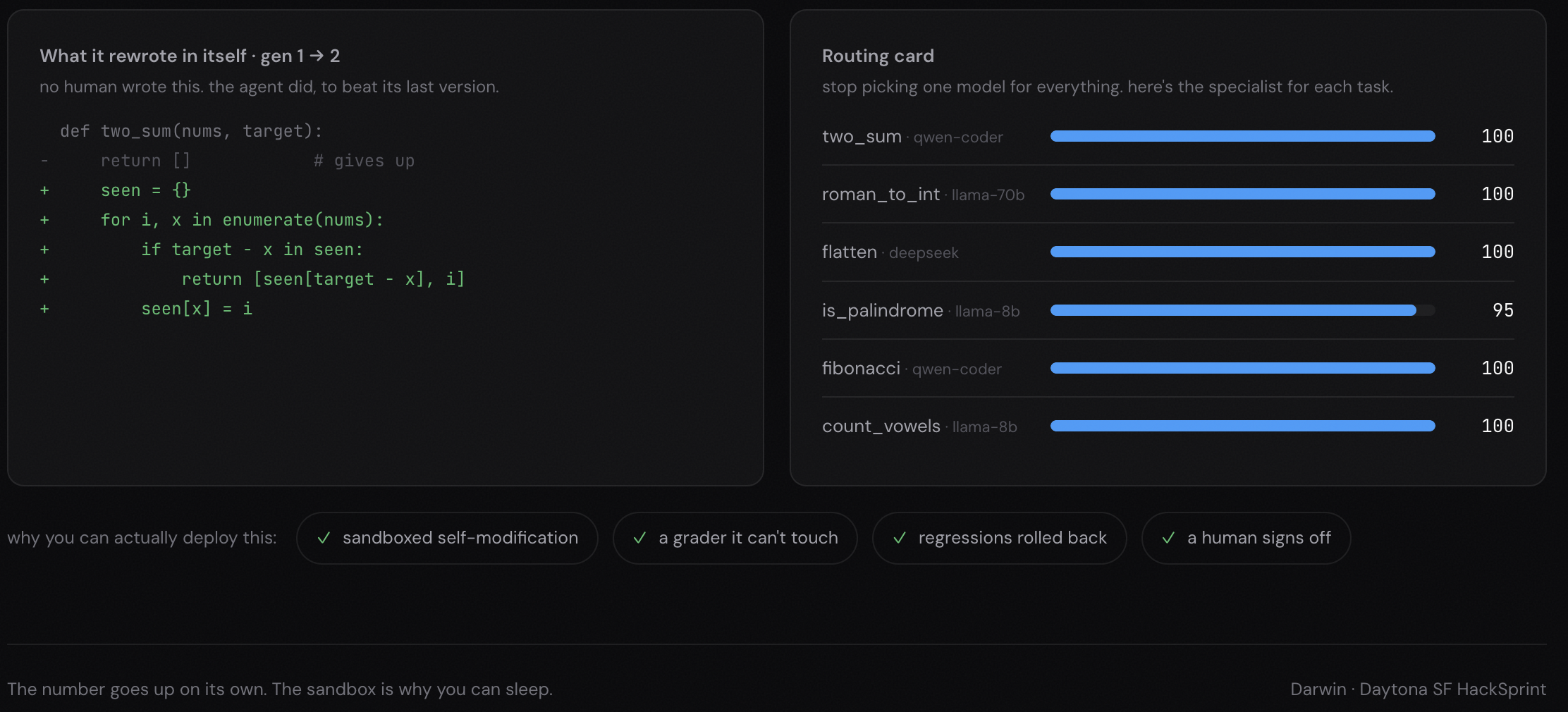
Task: Click the 'What it rewrote in itself' heading
Action: click(143, 56)
